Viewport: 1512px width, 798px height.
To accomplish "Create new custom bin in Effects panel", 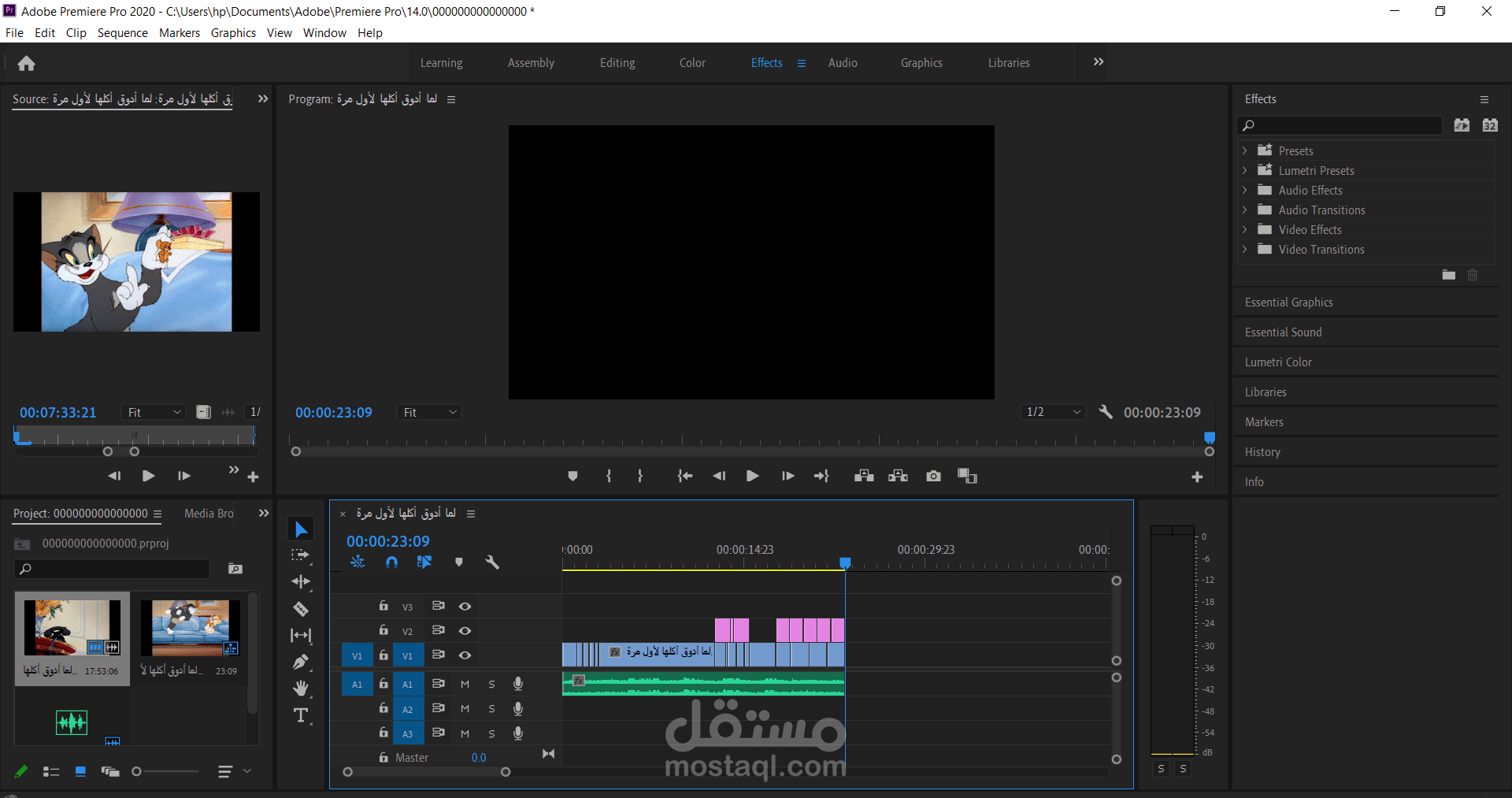I will pos(1449,275).
